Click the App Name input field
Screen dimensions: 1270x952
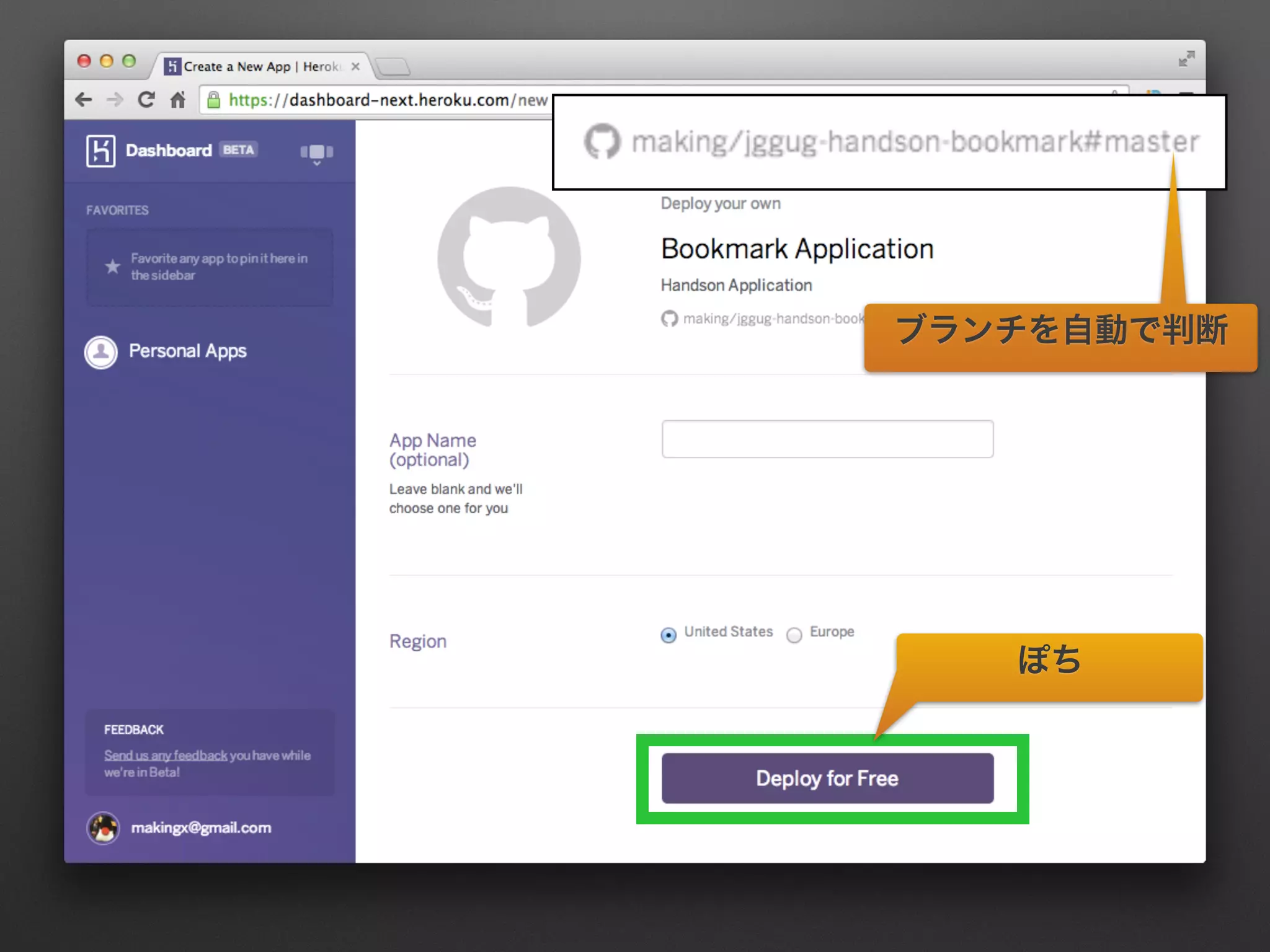pyautogui.click(x=827, y=439)
